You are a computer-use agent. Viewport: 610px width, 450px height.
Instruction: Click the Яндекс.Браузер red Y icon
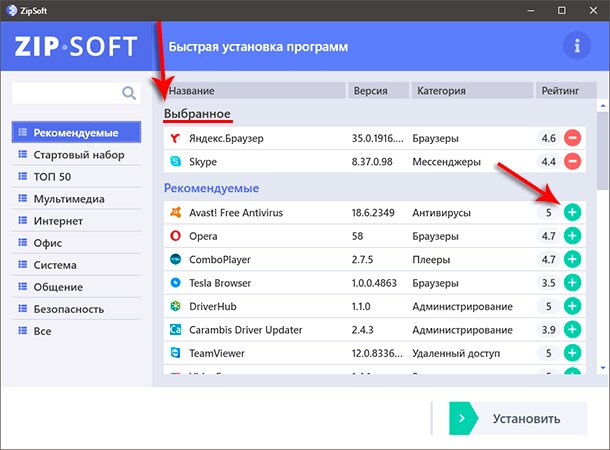(x=175, y=138)
